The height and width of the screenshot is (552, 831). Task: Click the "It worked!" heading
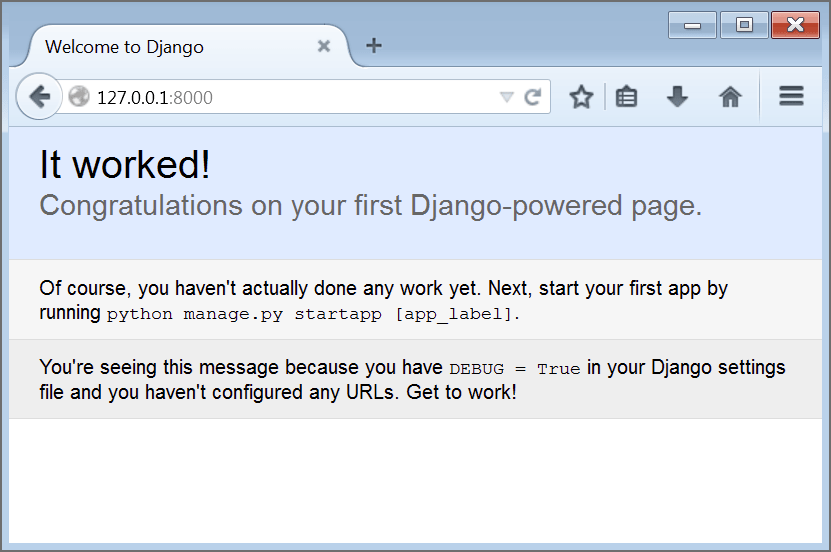[125, 165]
